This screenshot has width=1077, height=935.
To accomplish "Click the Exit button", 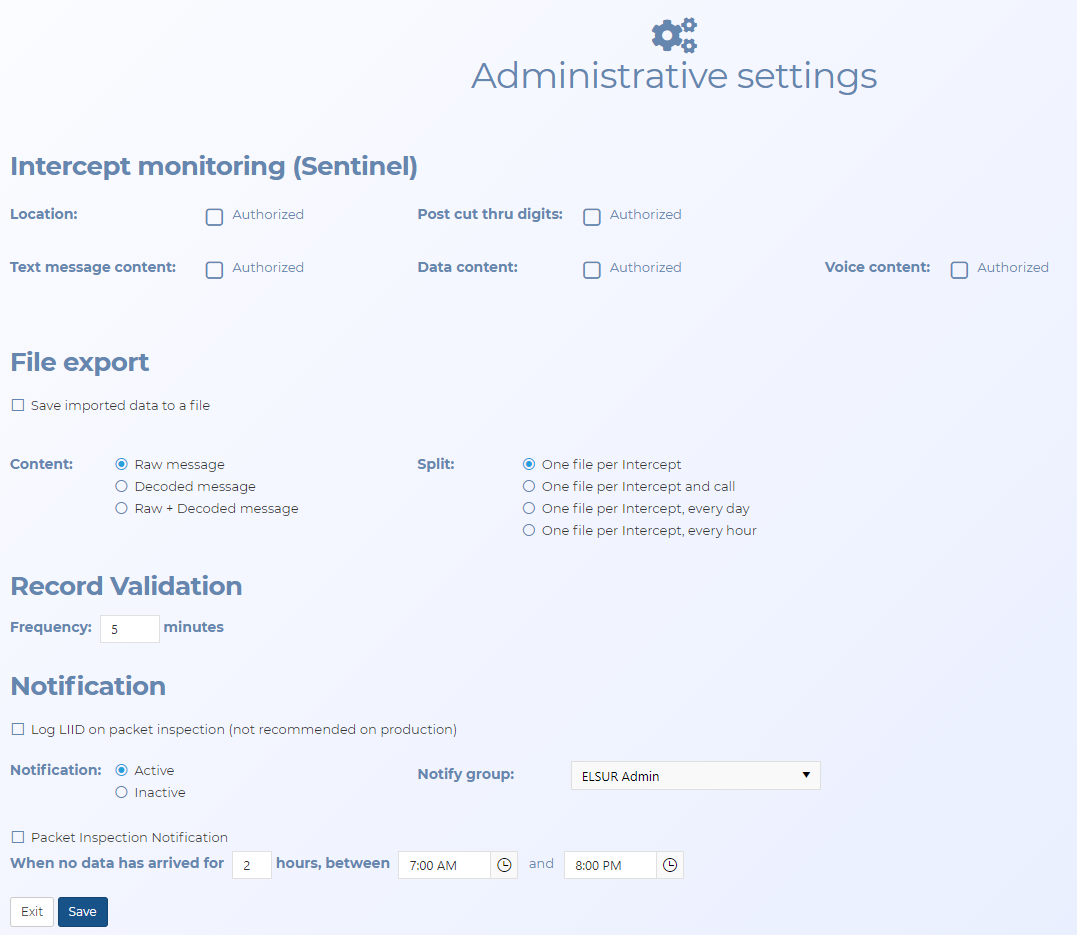I will [x=32, y=912].
